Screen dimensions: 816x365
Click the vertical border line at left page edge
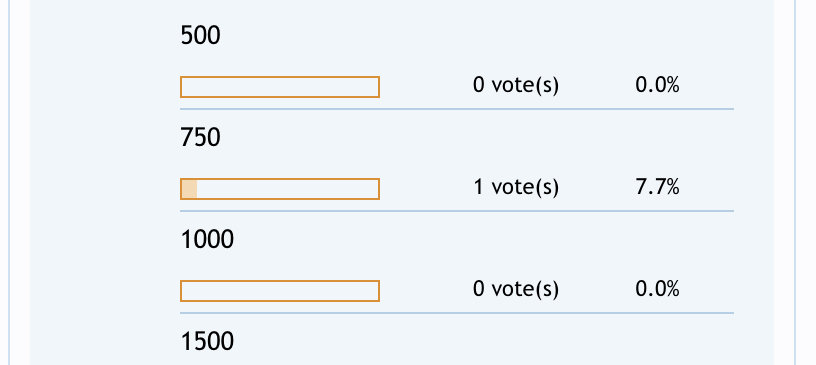[x=9, y=182]
